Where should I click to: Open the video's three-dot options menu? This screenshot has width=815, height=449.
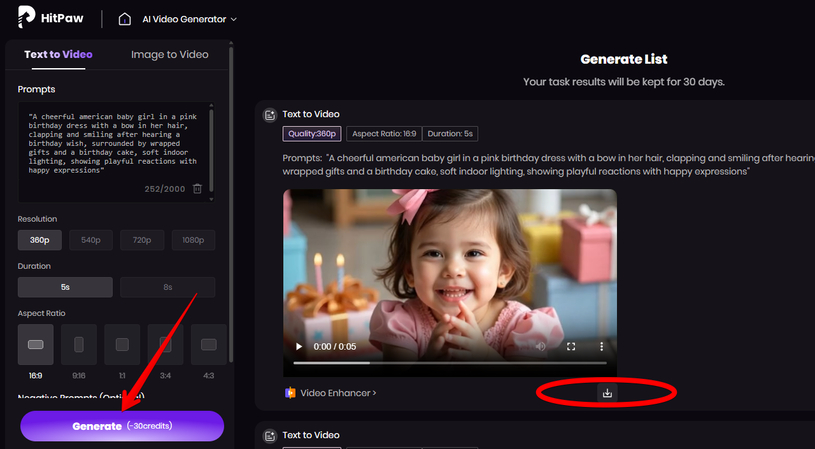pyautogui.click(x=601, y=347)
